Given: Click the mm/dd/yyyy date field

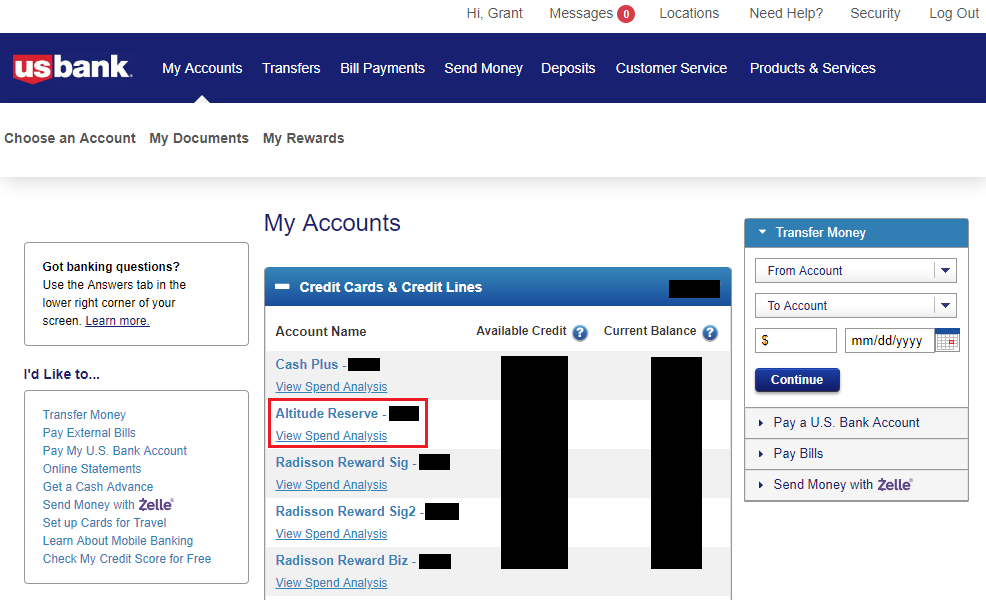Looking at the screenshot, I should pyautogui.click(x=890, y=340).
